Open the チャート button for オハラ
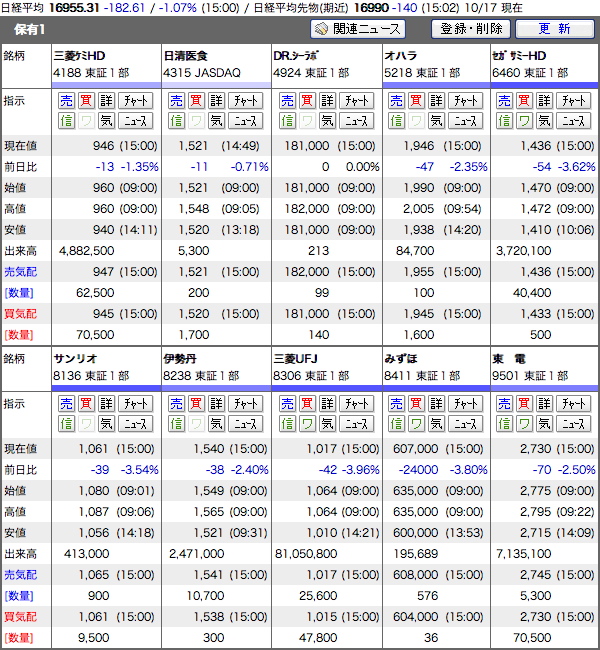The height and width of the screenshot is (650, 600). click(464, 100)
